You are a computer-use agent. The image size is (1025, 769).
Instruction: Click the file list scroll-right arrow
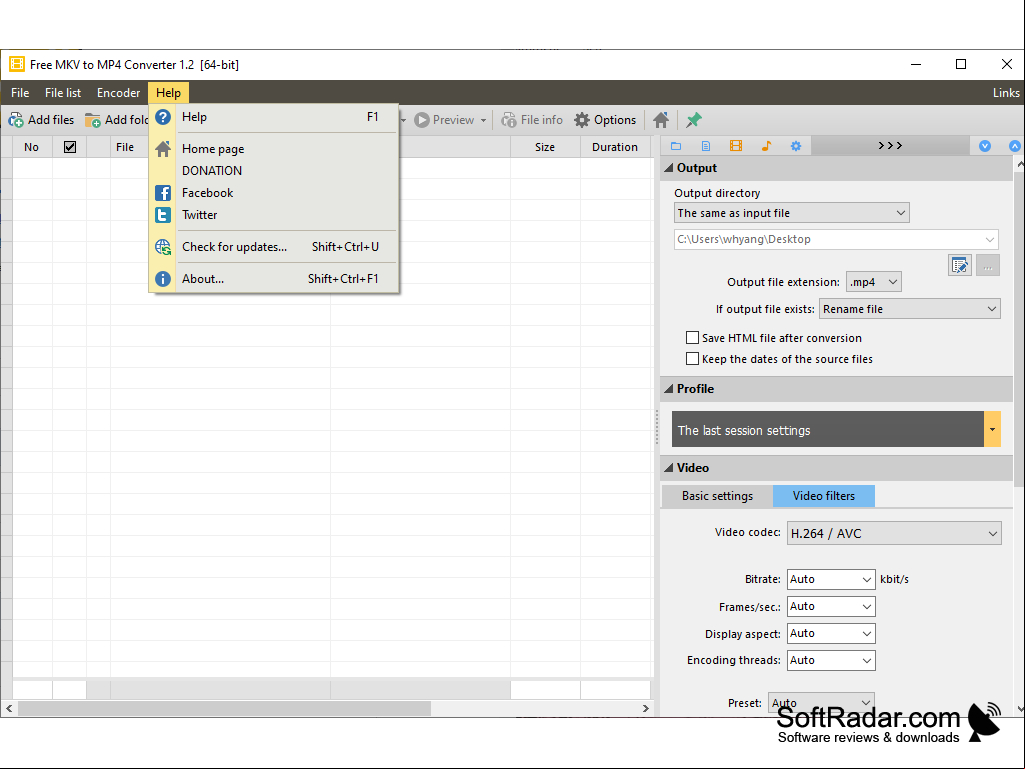tap(646, 708)
